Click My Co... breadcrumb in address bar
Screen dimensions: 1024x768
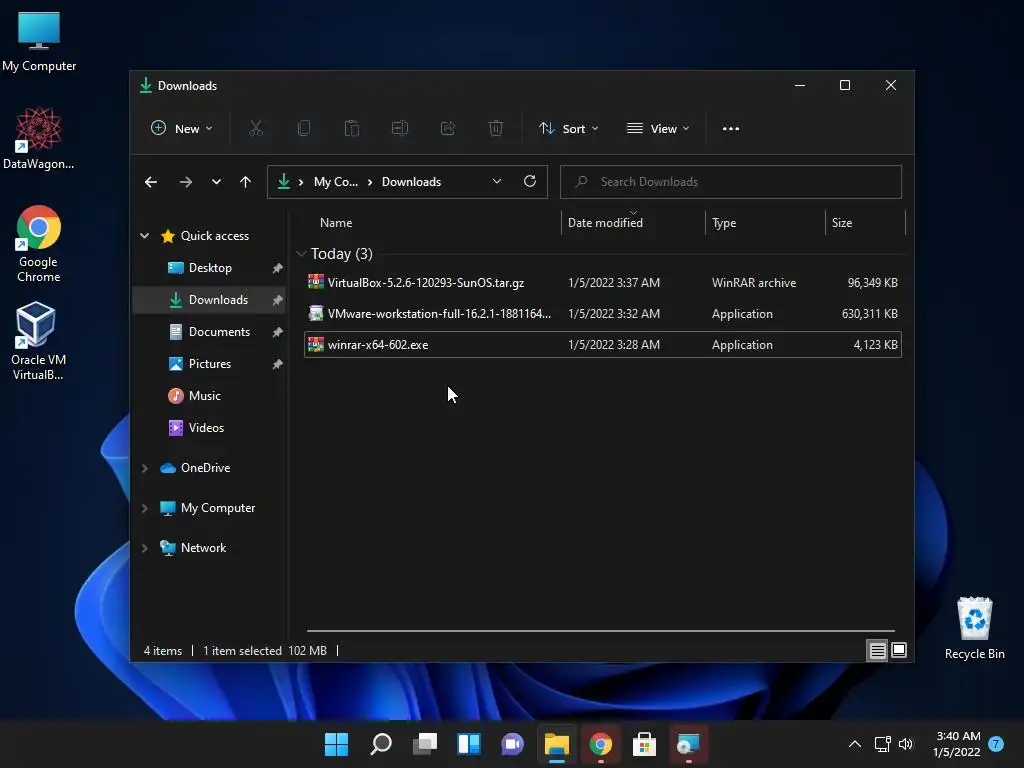point(336,182)
